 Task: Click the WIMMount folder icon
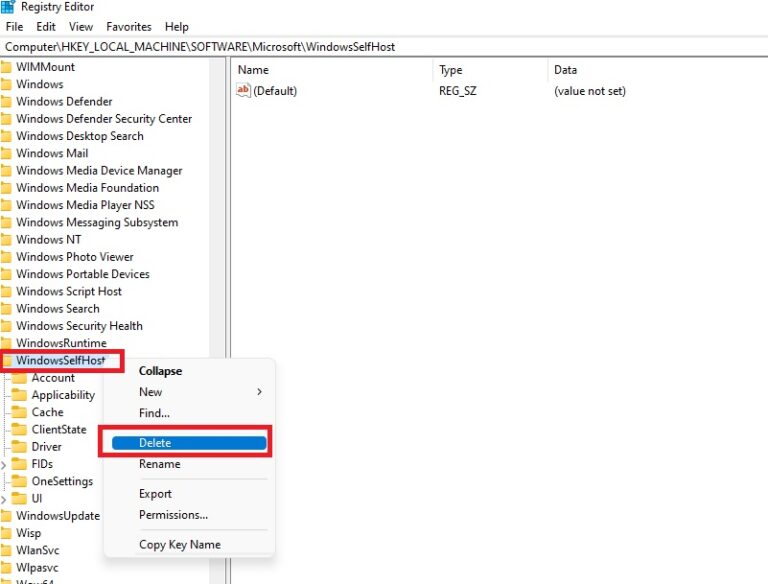6,67
